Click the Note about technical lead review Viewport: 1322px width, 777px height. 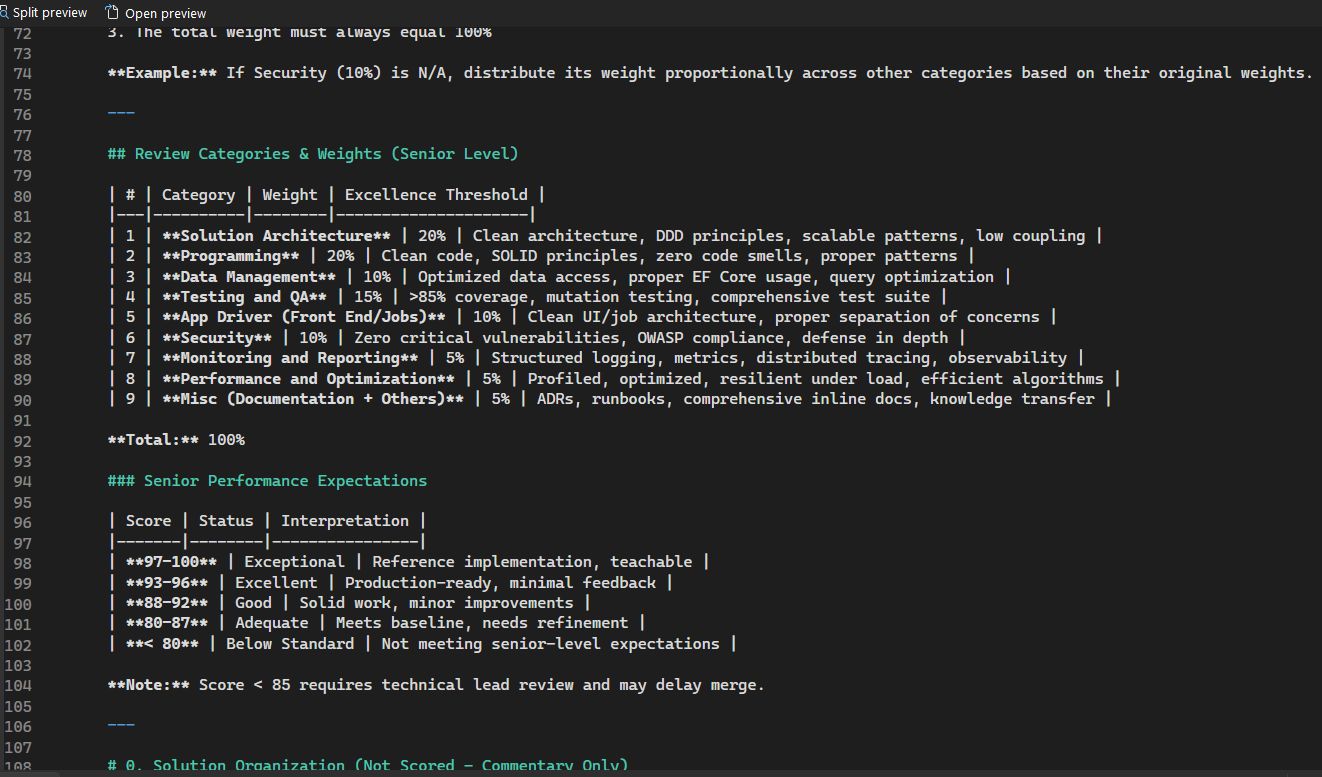click(436, 684)
